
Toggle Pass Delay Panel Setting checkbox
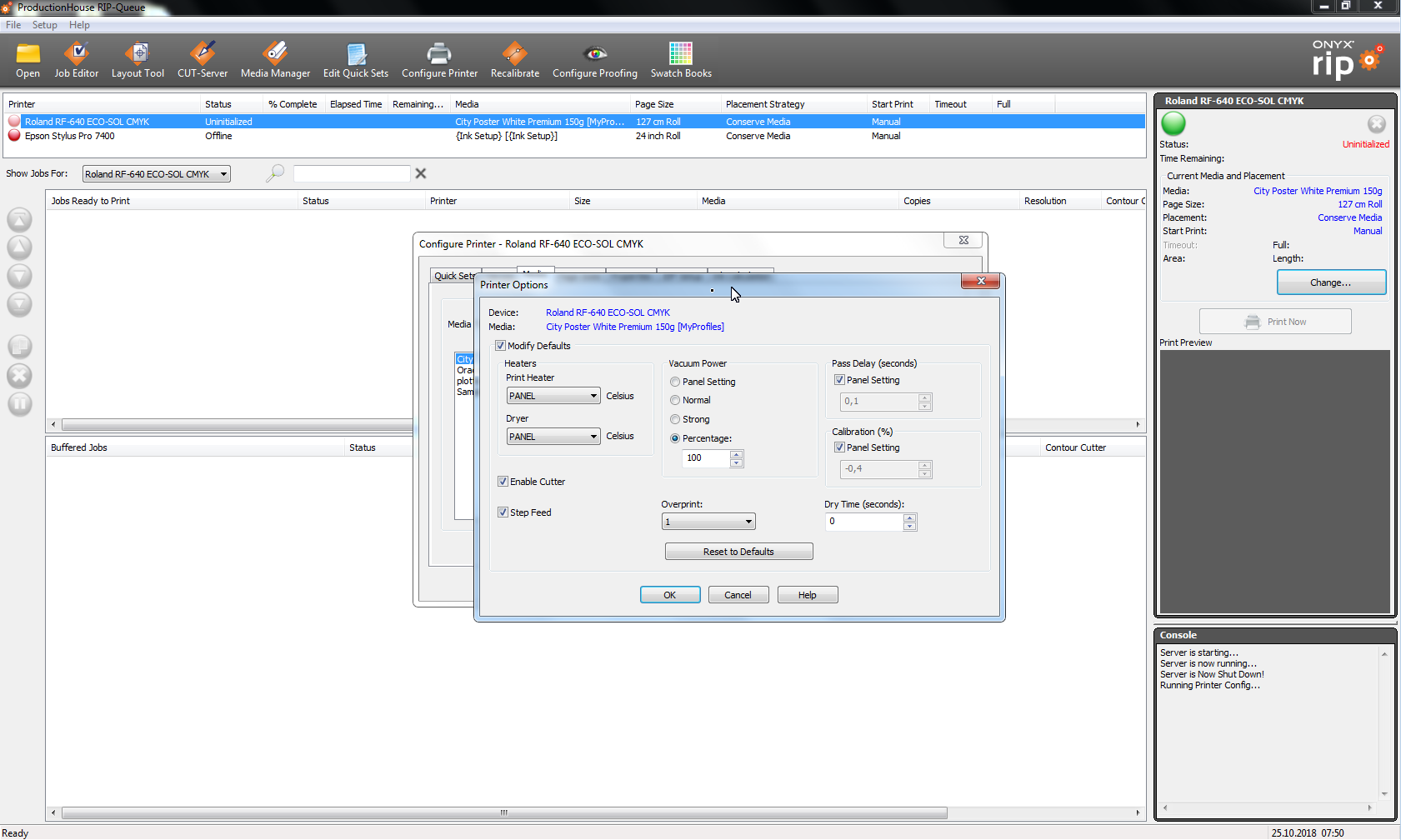click(x=839, y=380)
